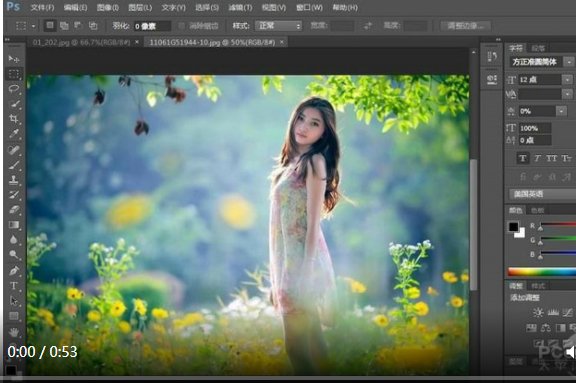The image size is (576, 383).
Task: Switch to the 01_202.jpg document tab
Action: pos(81,42)
